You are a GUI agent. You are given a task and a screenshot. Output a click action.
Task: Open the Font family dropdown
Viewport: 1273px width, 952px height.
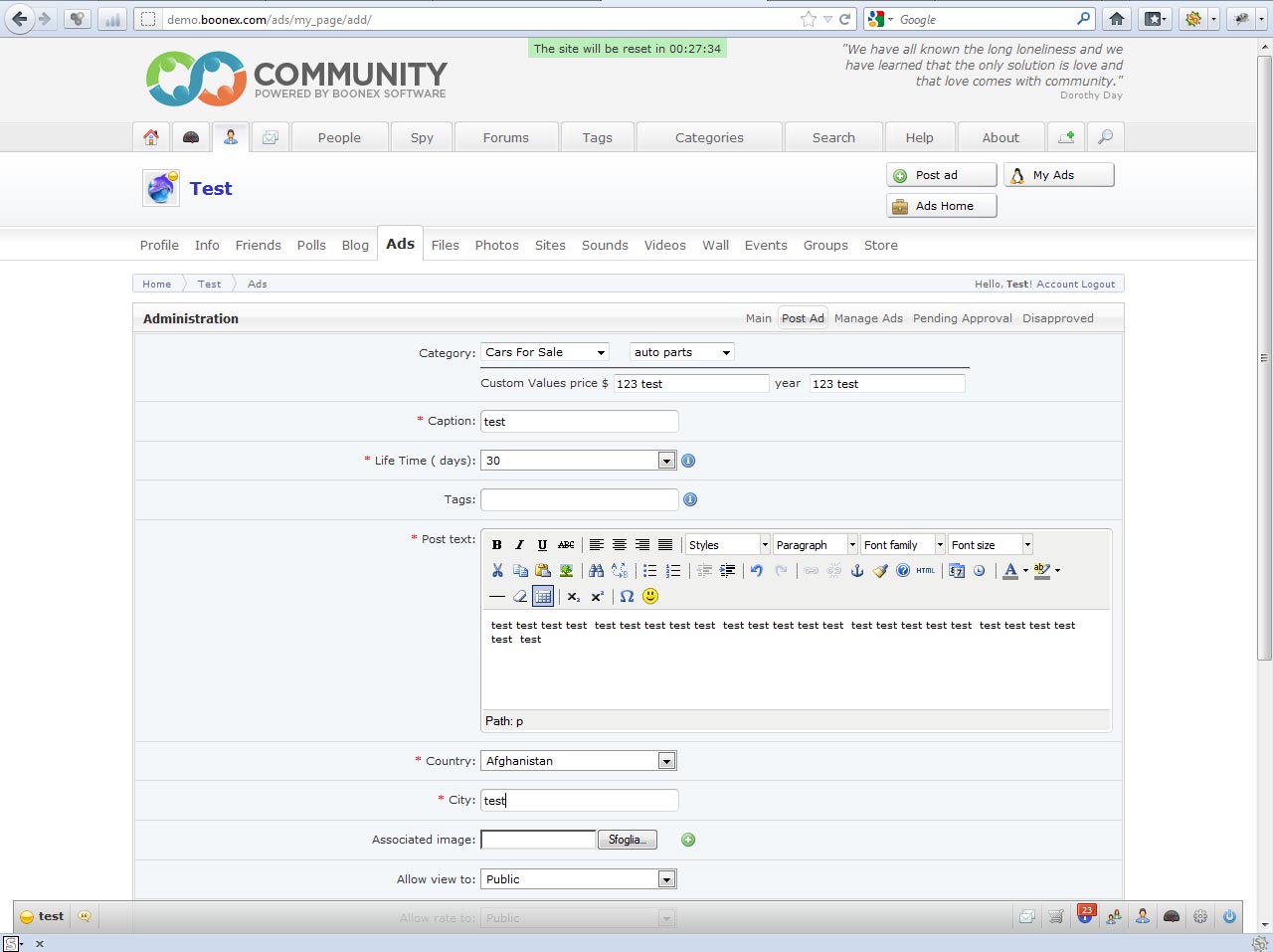coord(903,545)
